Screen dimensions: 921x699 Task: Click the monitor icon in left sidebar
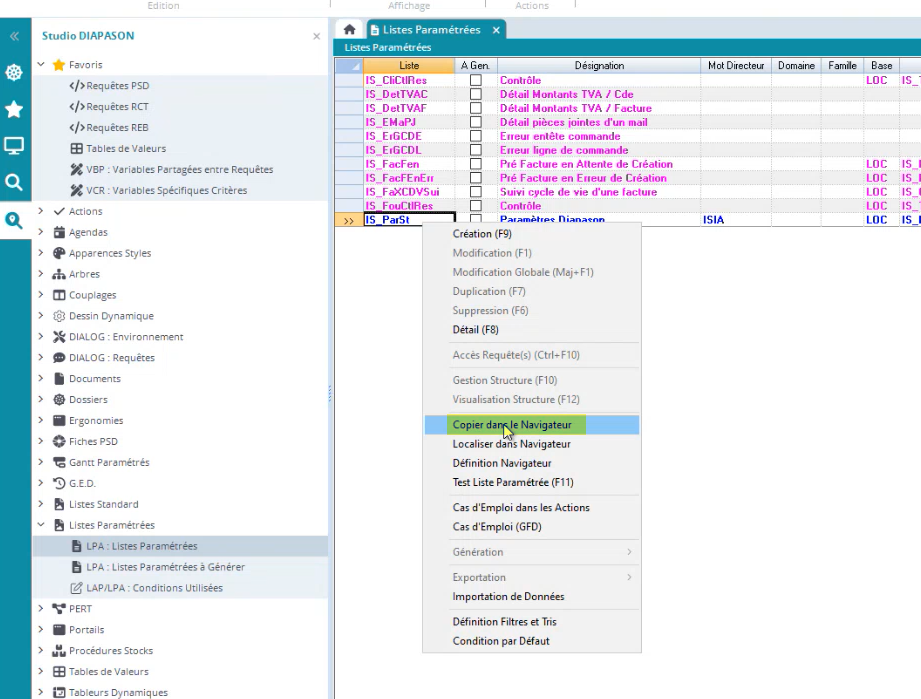[x=14, y=146]
